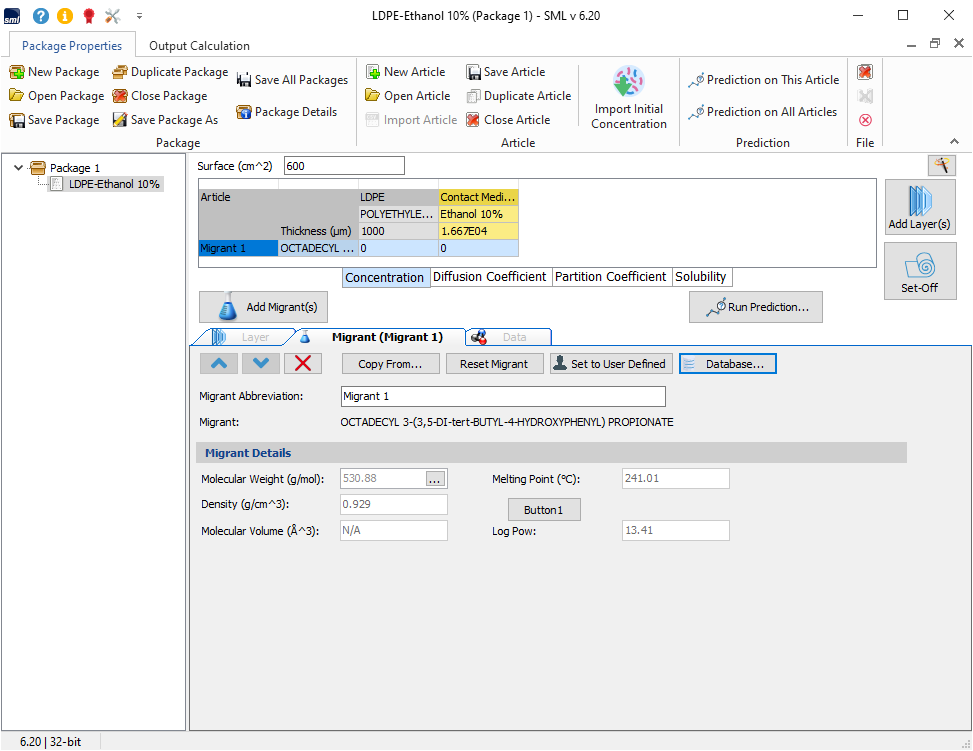Move migrant up with the up arrow

(219, 364)
